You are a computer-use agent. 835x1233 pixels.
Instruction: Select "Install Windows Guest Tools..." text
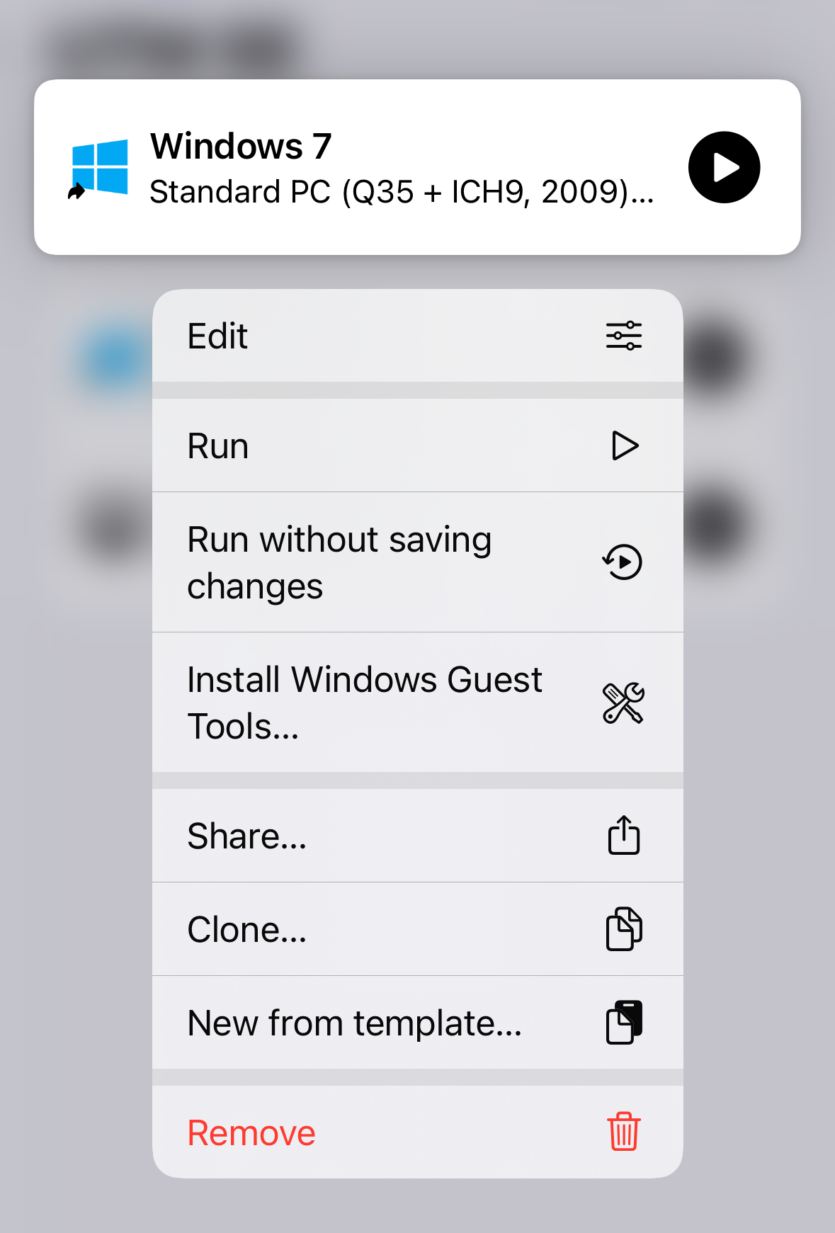coord(365,703)
